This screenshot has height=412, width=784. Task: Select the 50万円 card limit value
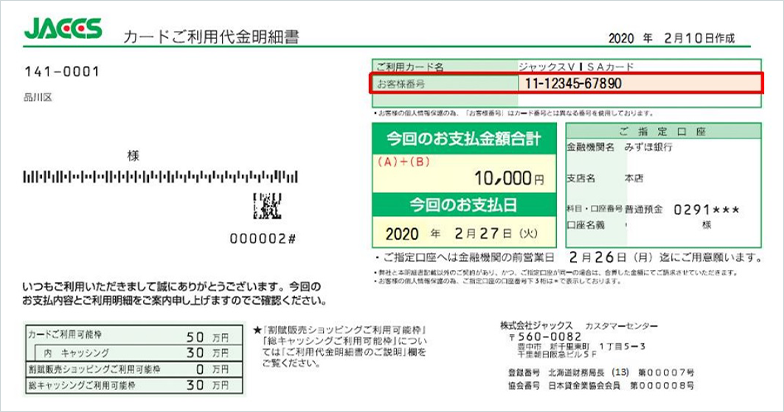[x=208, y=337]
